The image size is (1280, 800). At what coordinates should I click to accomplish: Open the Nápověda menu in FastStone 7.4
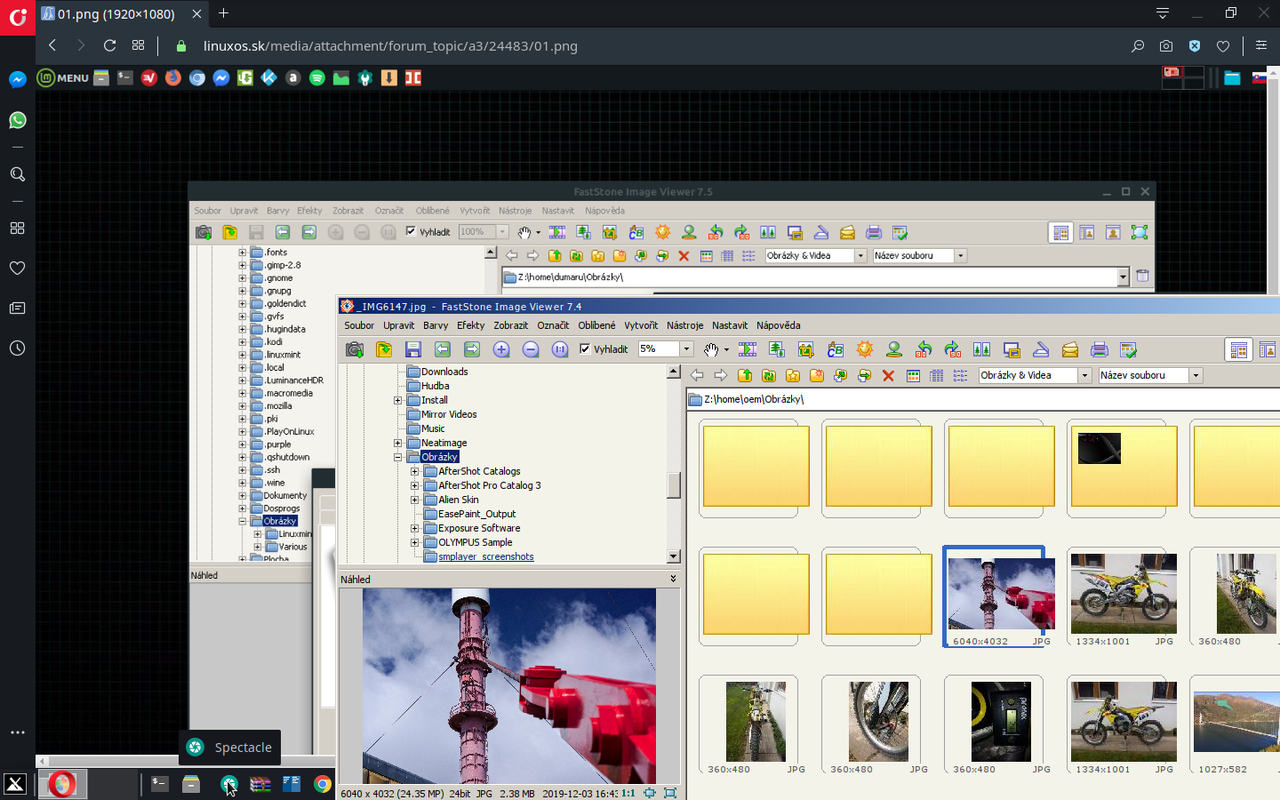tap(778, 325)
